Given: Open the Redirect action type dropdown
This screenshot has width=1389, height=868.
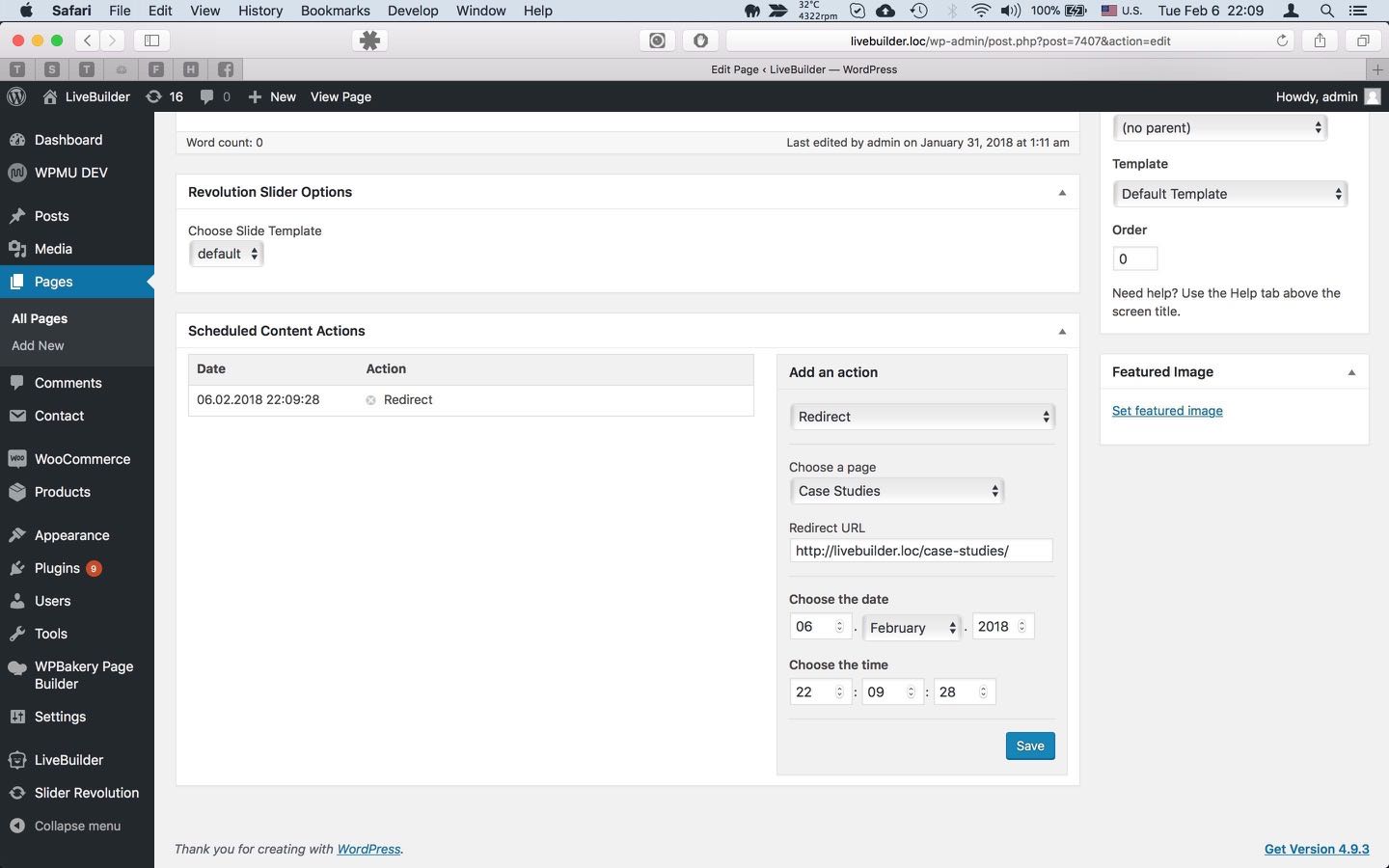Looking at the screenshot, I should 922,417.
